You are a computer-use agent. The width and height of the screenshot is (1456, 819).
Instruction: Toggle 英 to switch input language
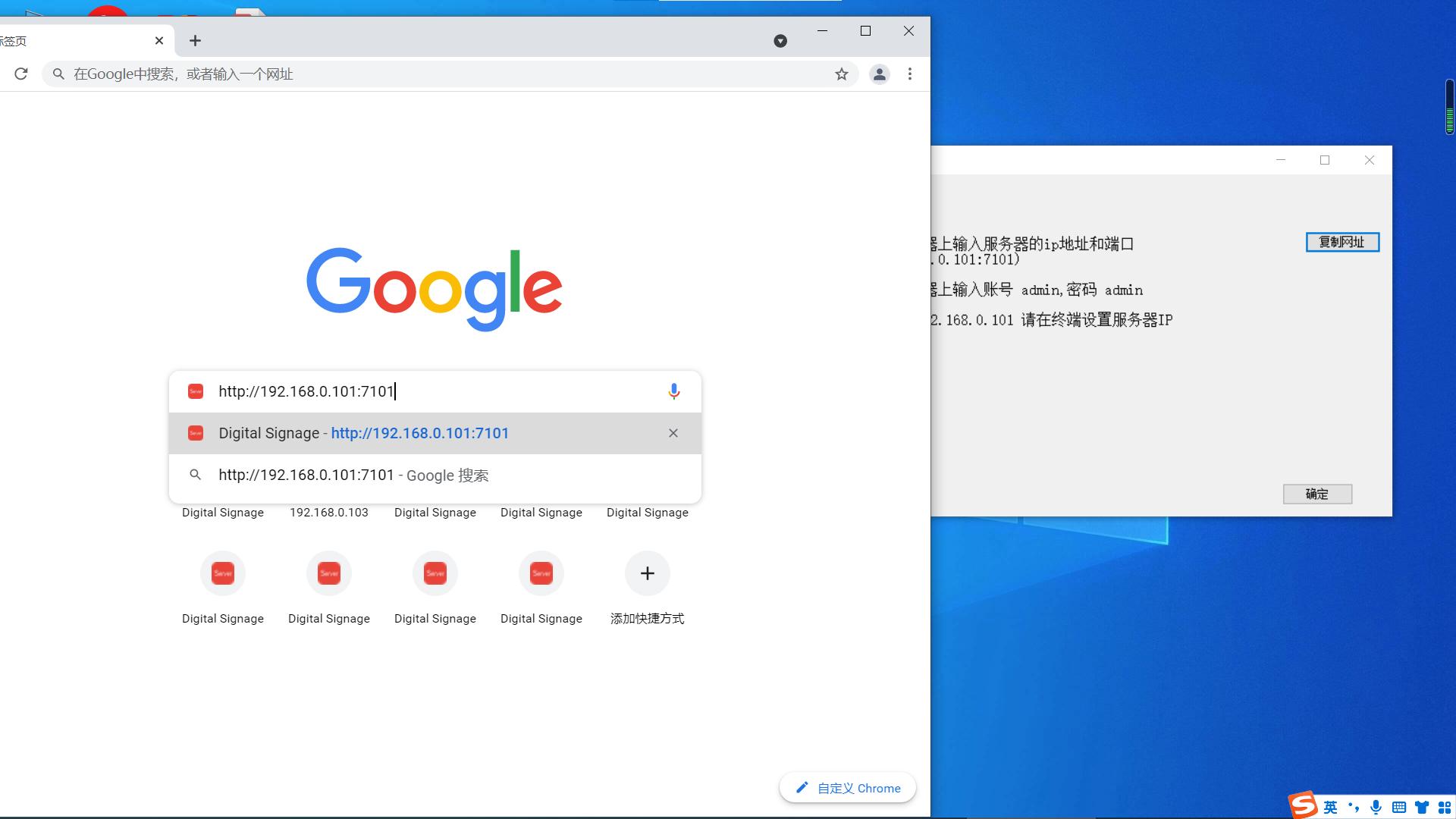coord(1331,806)
